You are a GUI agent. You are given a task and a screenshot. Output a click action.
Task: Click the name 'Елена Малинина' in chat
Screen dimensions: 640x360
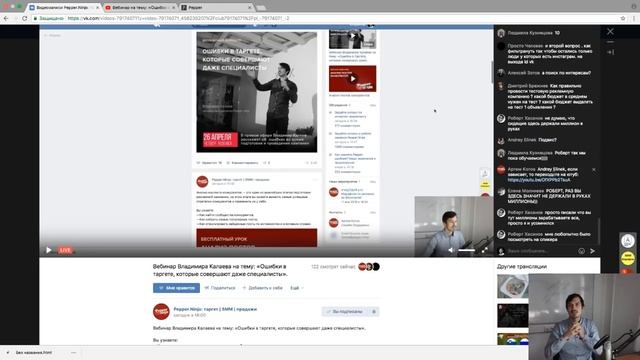[x=526, y=191]
